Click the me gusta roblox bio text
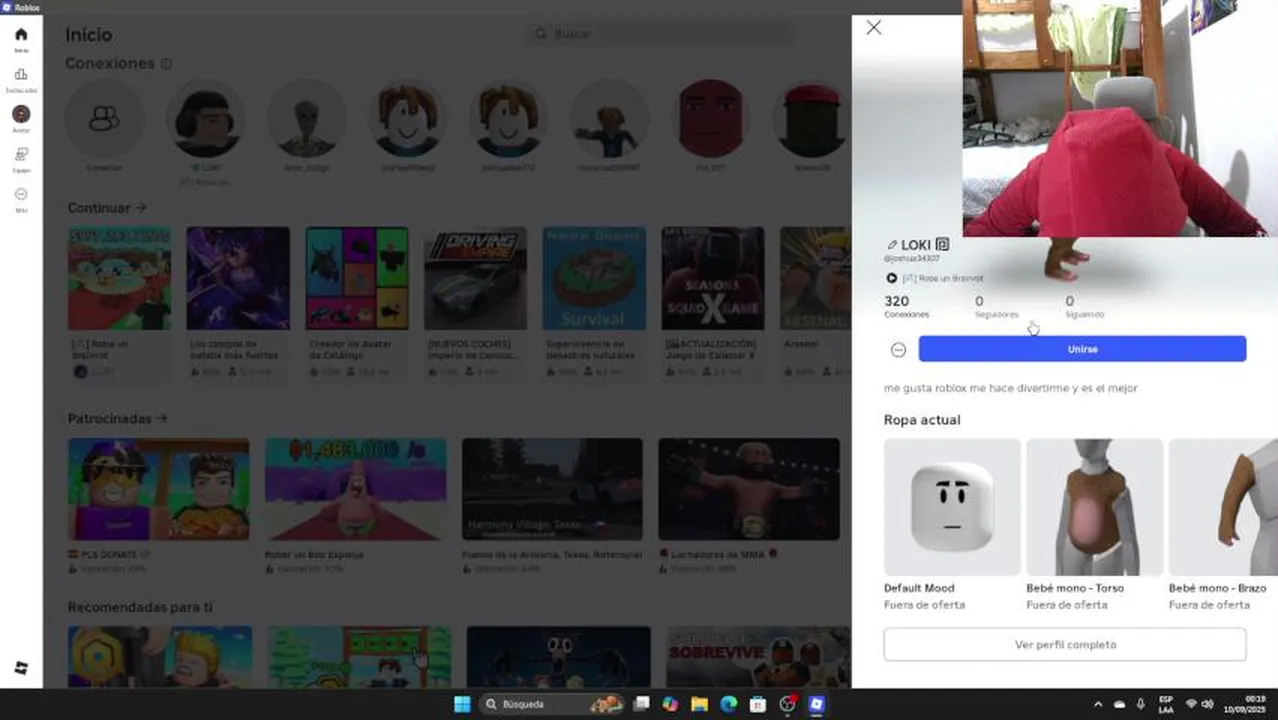The image size is (1278, 720). click(1010, 388)
